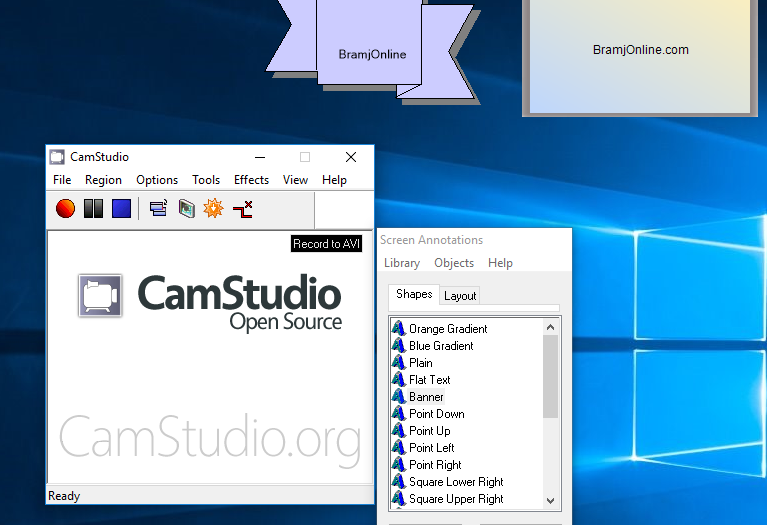Toggle the view icon in CamStudio toolbar

pyautogui.click(x=158, y=208)
